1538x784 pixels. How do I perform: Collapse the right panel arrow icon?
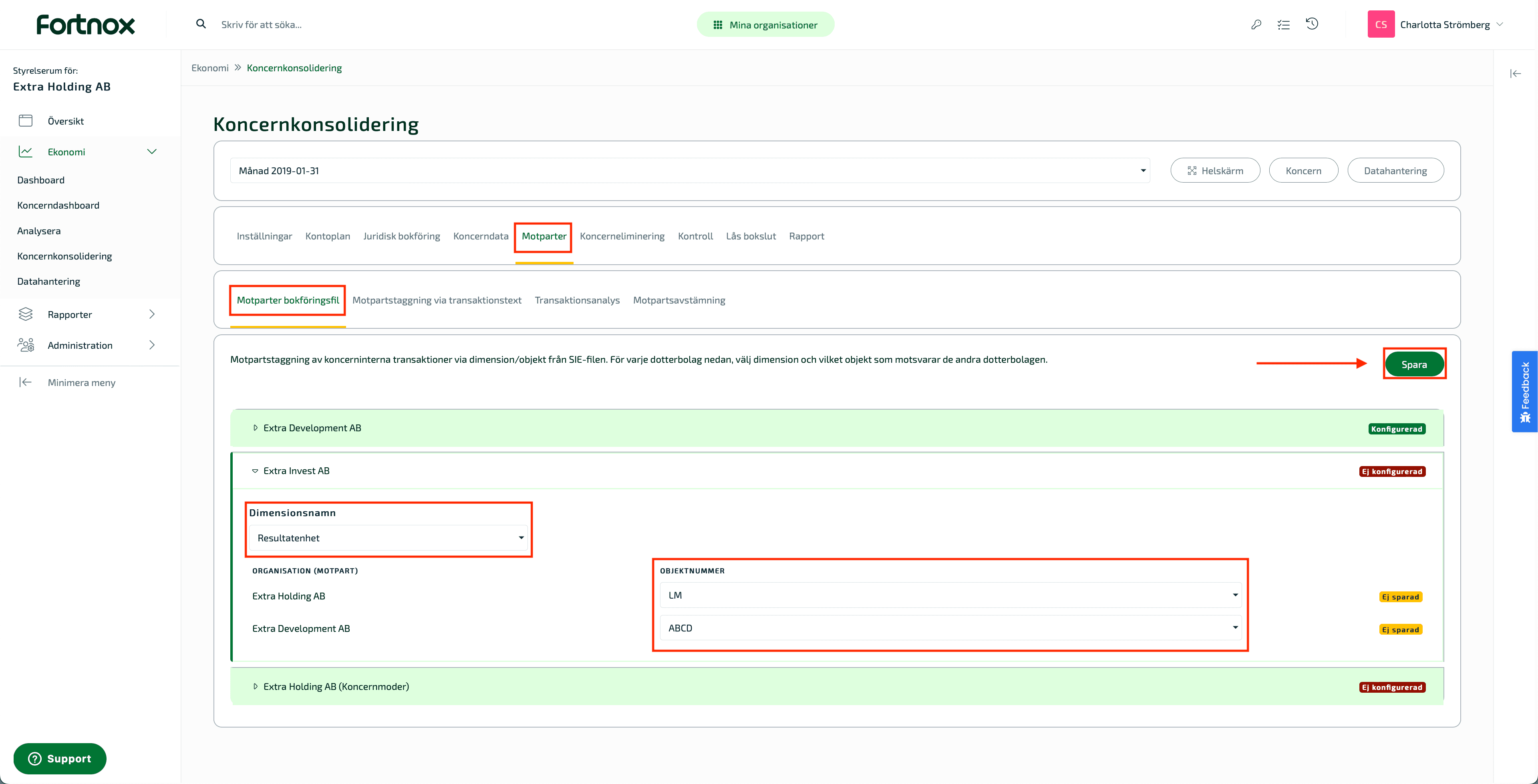coord(1515,73)
